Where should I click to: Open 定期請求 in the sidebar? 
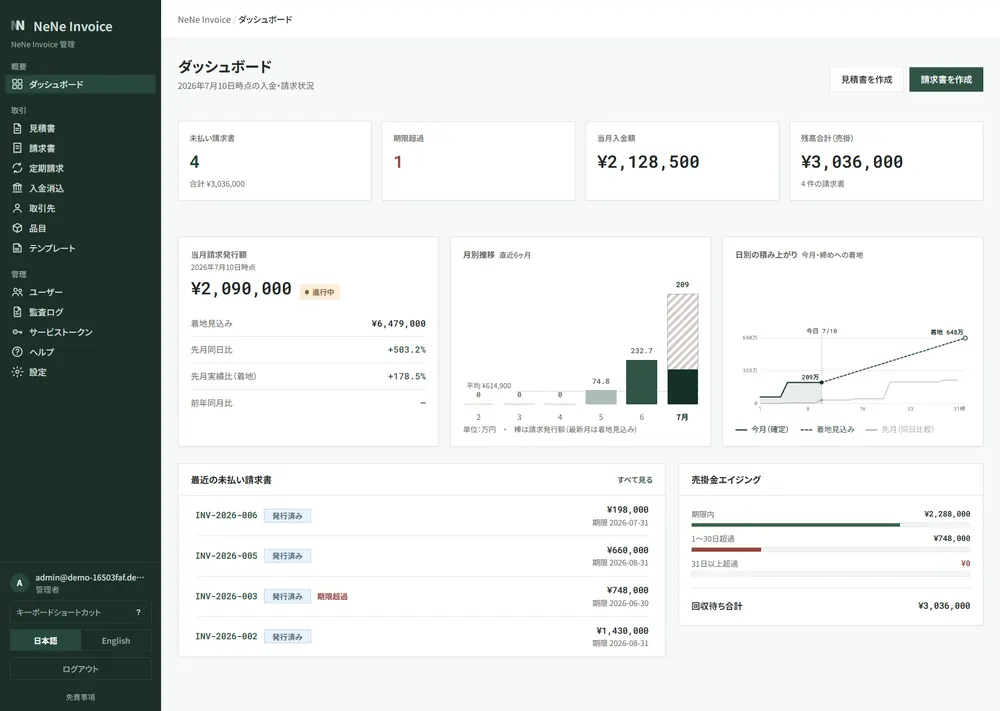(x=80, y=168)
